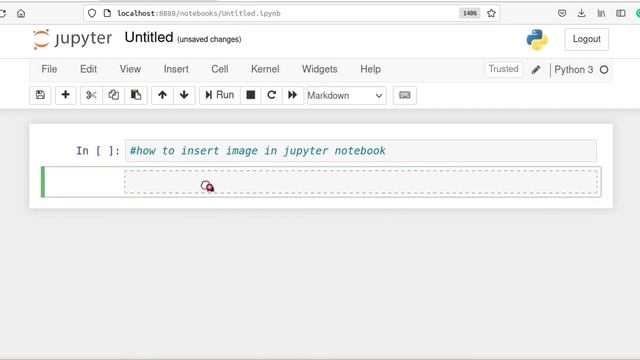Log out with the Logout button

(x=587, y=39)
